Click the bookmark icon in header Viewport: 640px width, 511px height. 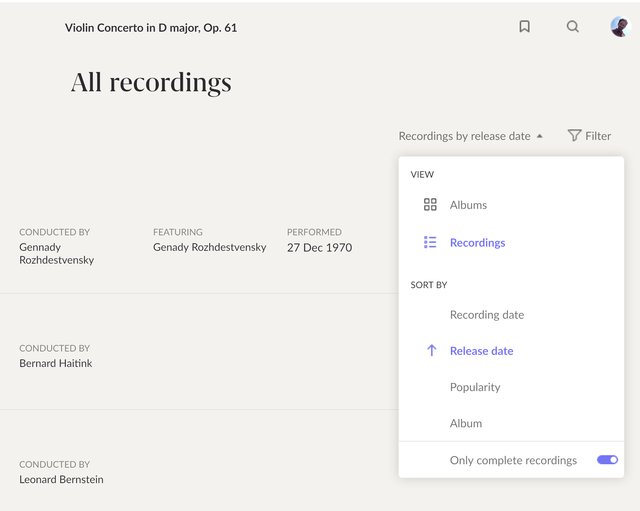click(x=524, y=27)
